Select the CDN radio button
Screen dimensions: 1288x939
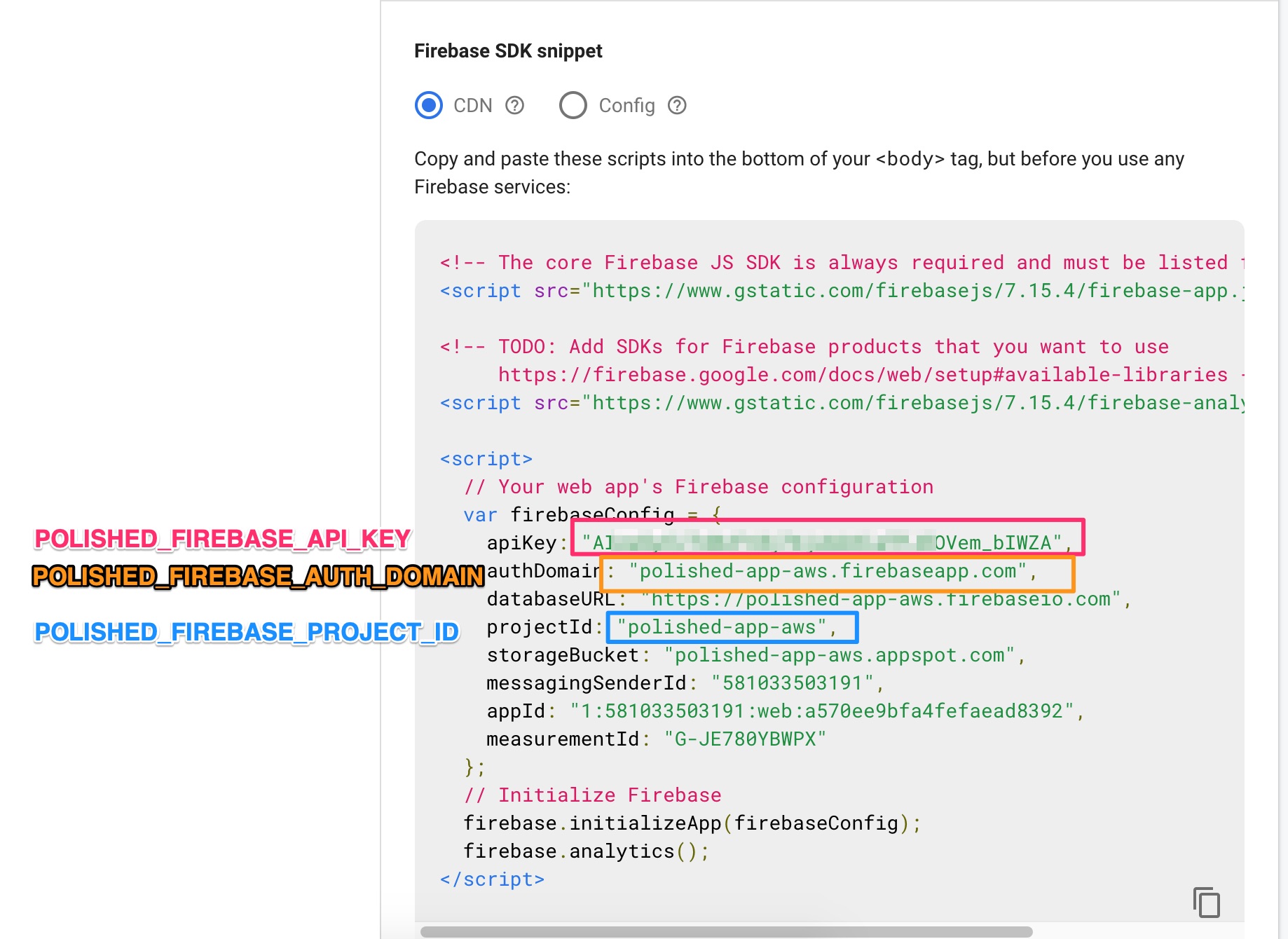pyautogui.click(x=429, y=106)
